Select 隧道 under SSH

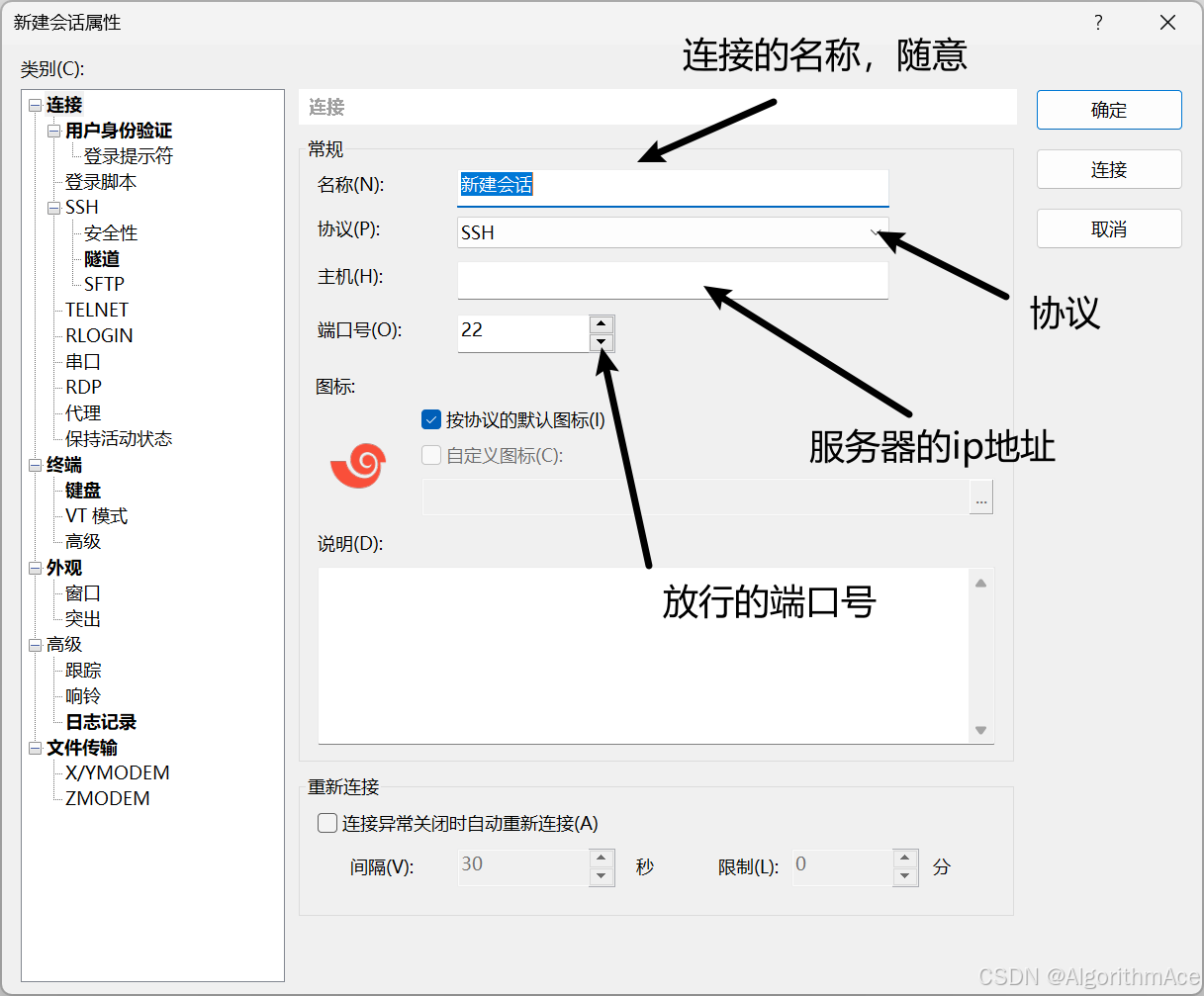(x=102, y=259)
